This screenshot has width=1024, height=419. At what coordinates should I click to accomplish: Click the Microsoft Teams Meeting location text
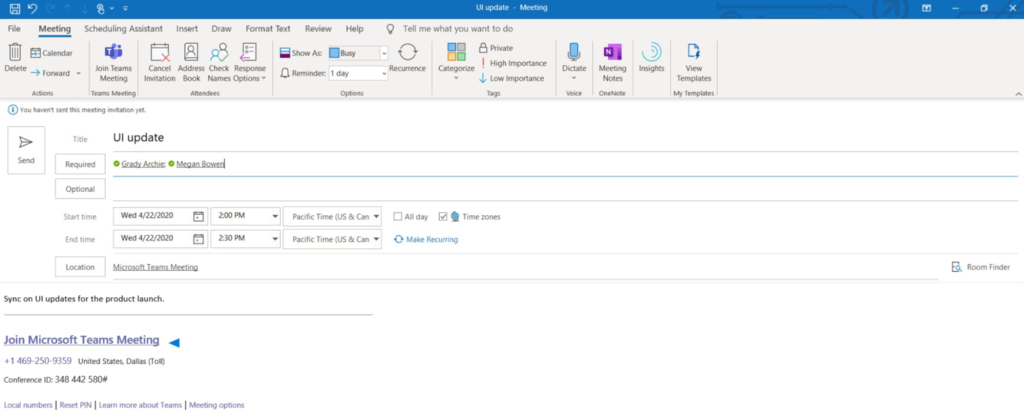pos(155,267)
